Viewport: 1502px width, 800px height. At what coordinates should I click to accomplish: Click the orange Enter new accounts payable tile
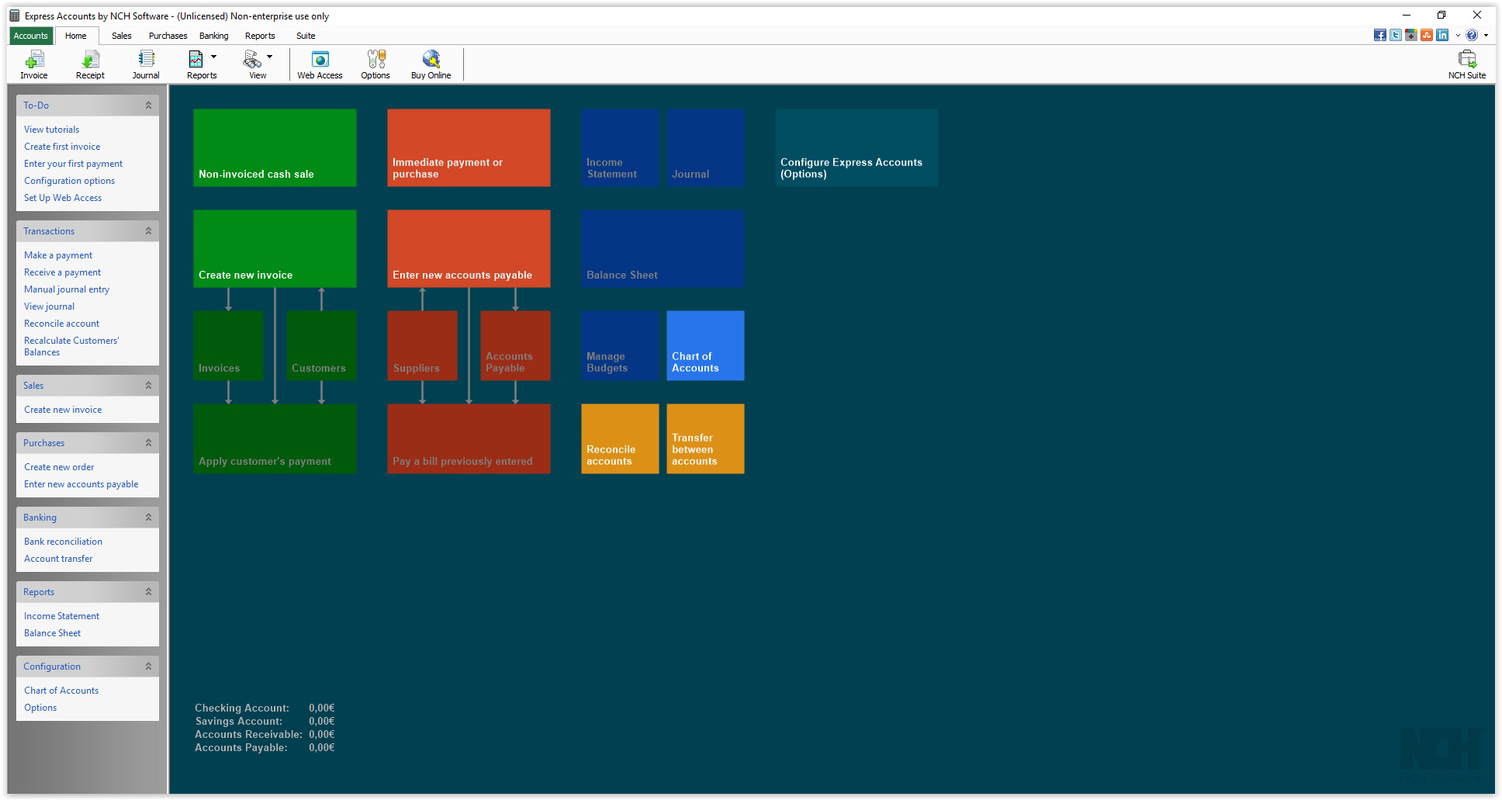[x=469, y=249]
